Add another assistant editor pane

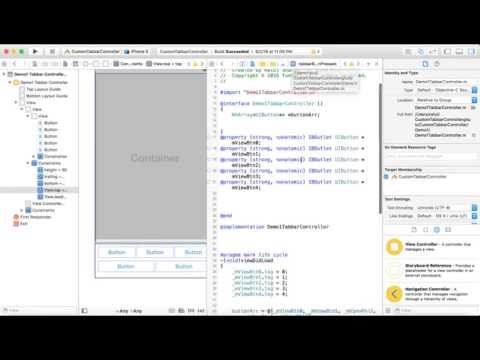[369, 64]
